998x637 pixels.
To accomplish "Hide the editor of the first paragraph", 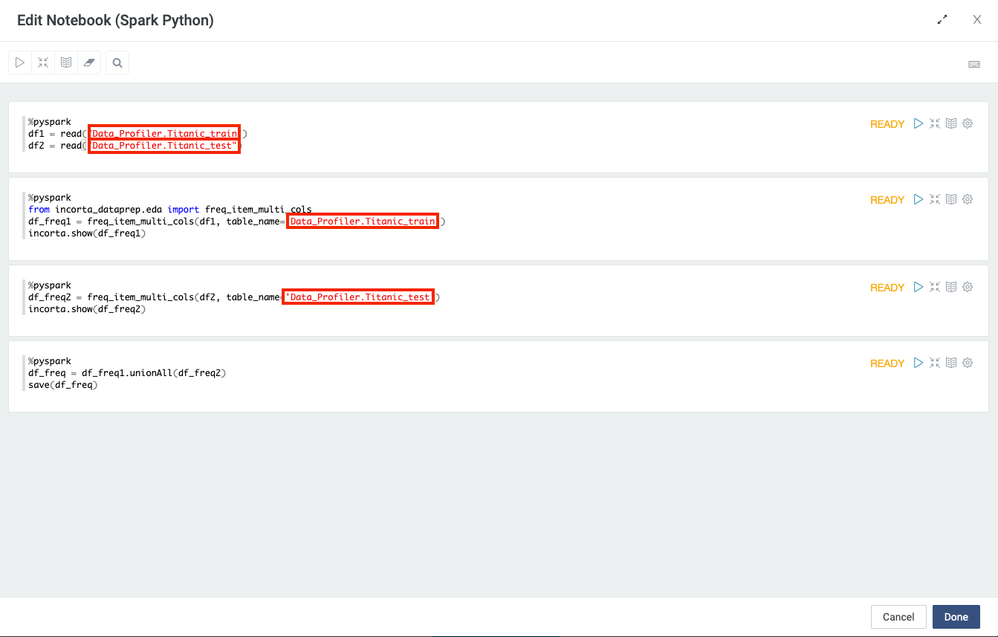I will tap(935, 124).
